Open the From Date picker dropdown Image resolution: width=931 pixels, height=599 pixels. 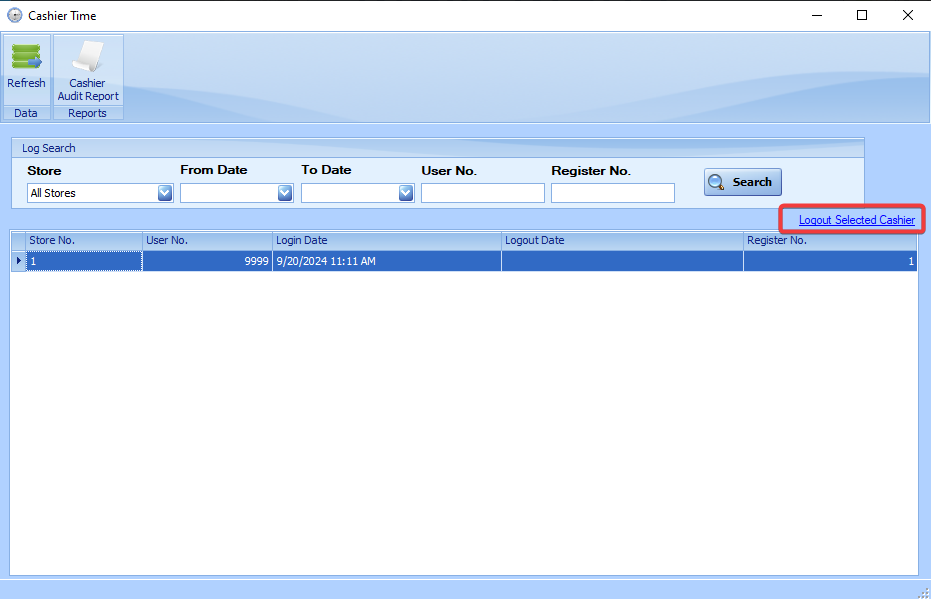[285, 193]
